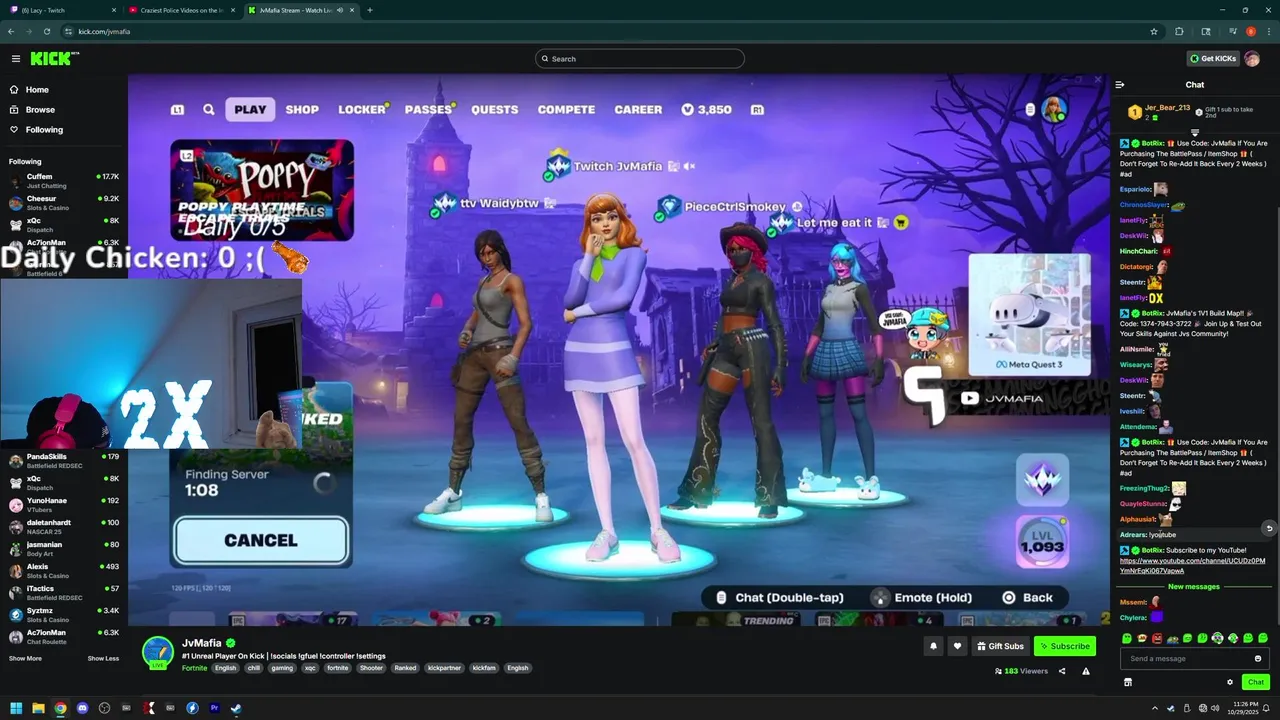Open jasmanian channel in sidebar
This screenshot has width=1280, height=720.
pos(63,548)
